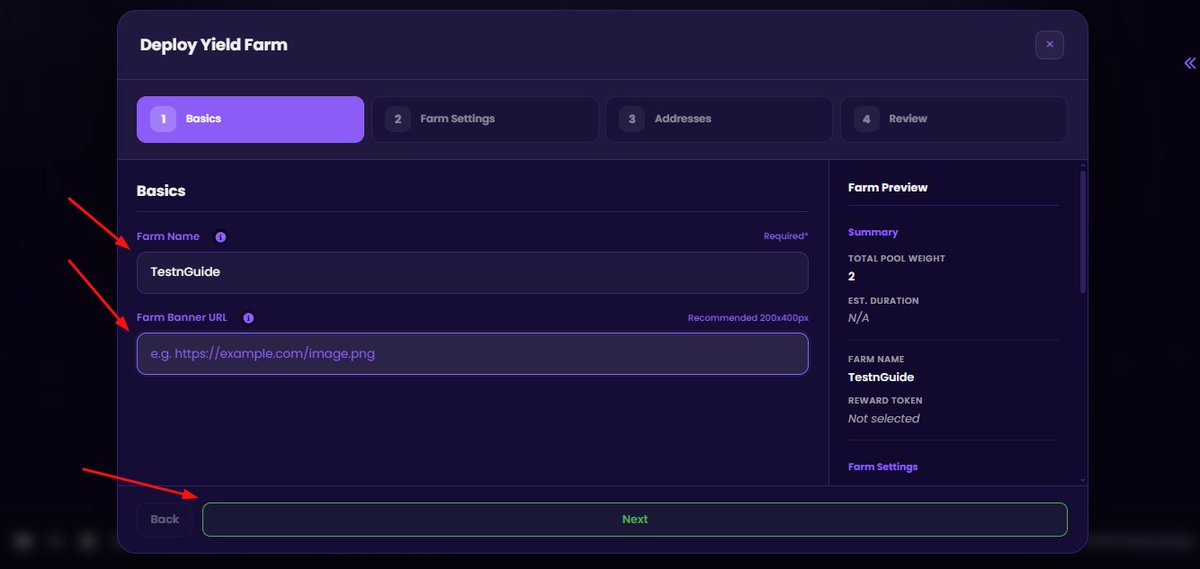Switch to the Basics step tab

pos(250,119)
